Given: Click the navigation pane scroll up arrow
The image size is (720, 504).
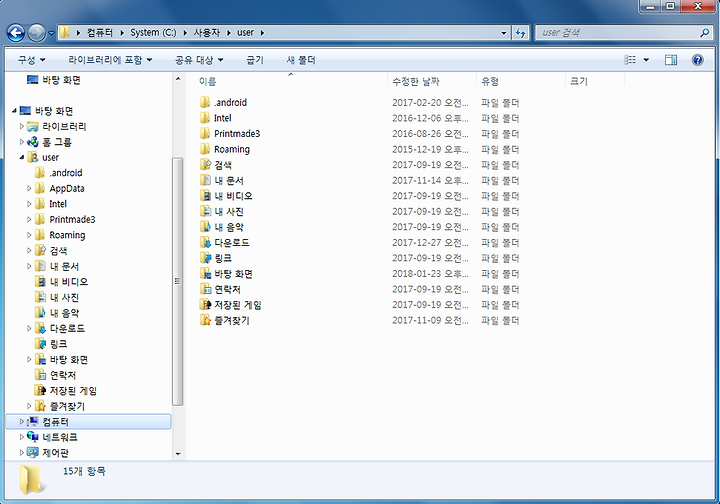Looking at the screenshot, I should (178, 79).
